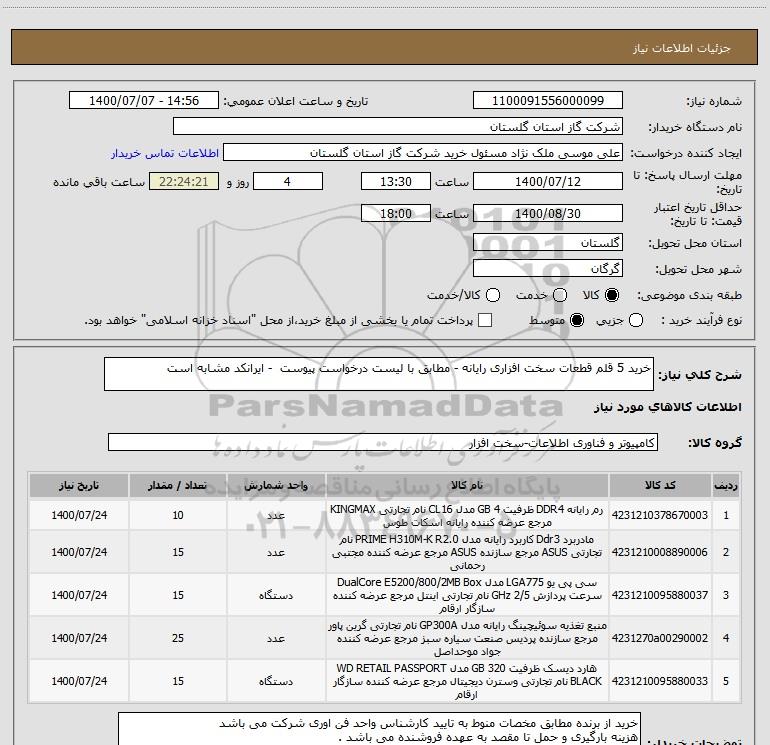Click the تعداد / مقدار column header

coord(178,486)
